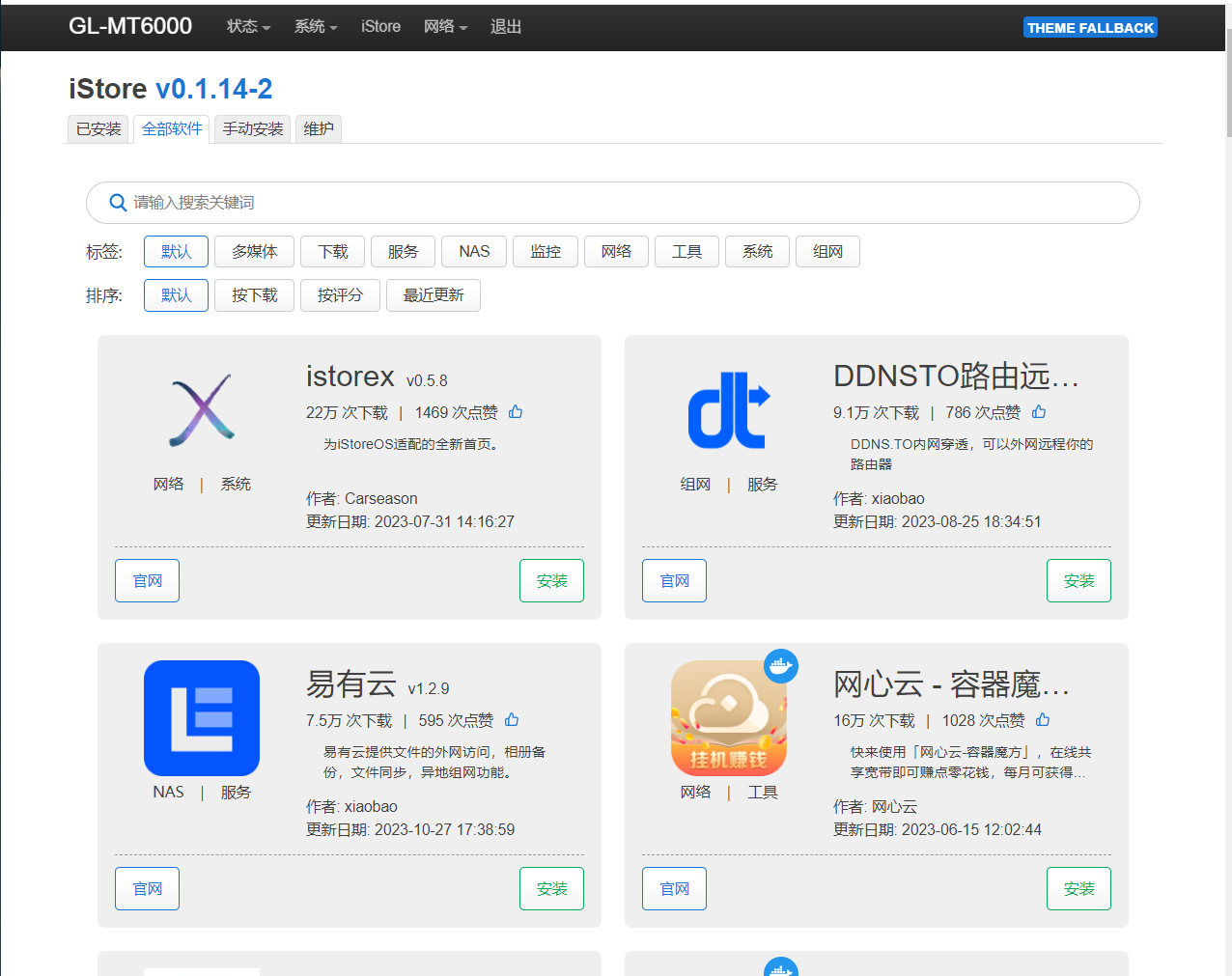The image size is (1232, 976).
Task: Select the NAS tag filter
Action: pos(474,252)
